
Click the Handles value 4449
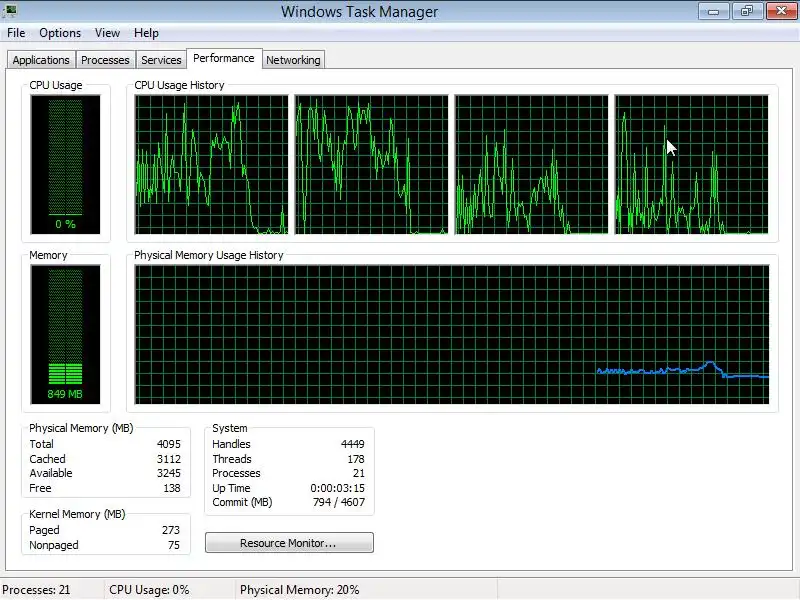pyautogui.click(x=353, y=444)
